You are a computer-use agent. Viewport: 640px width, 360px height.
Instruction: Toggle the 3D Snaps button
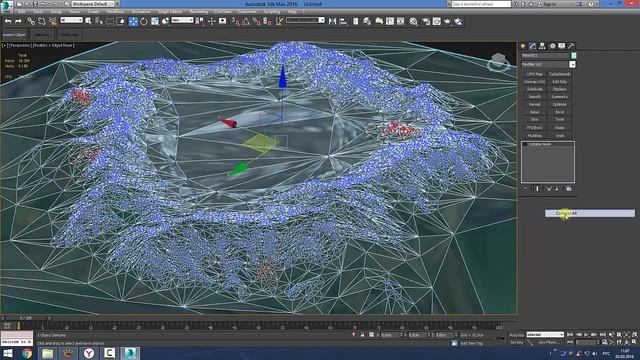point(235,21)
